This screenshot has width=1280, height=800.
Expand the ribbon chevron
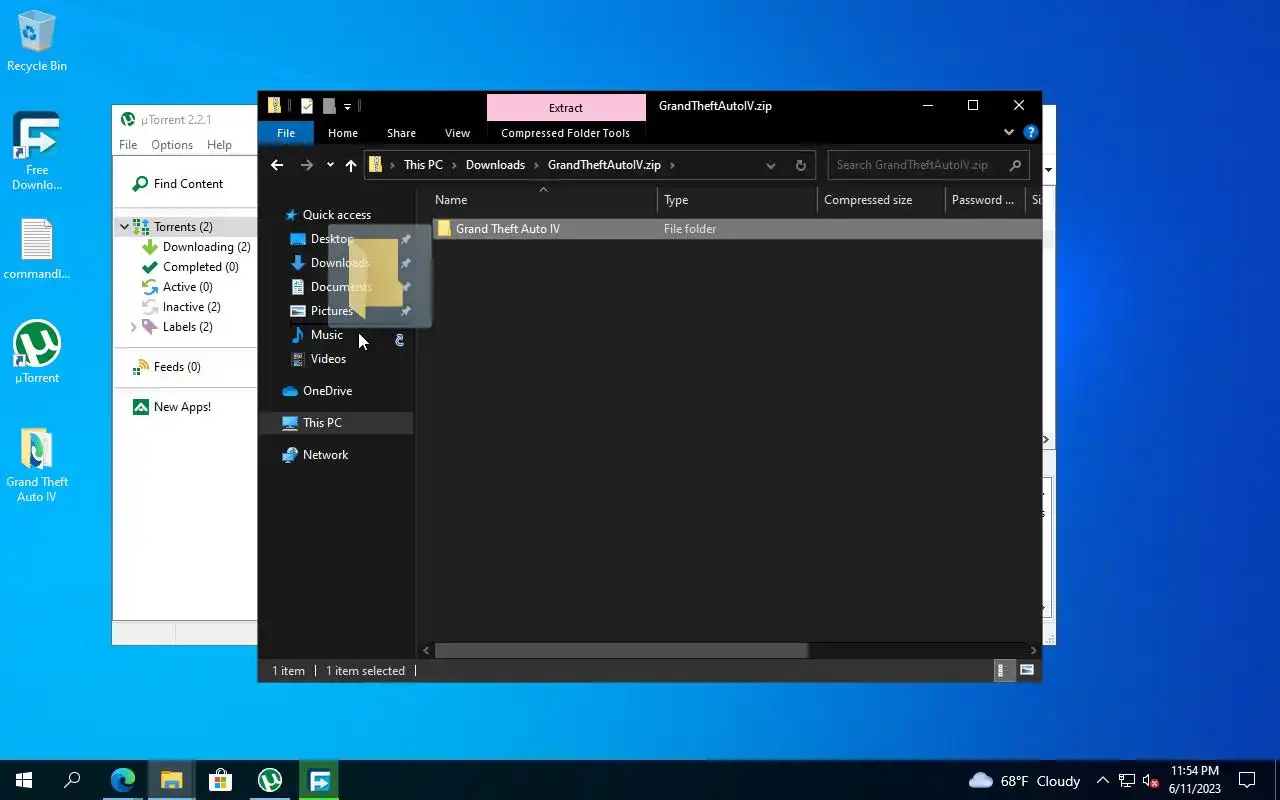point(1009,132)
